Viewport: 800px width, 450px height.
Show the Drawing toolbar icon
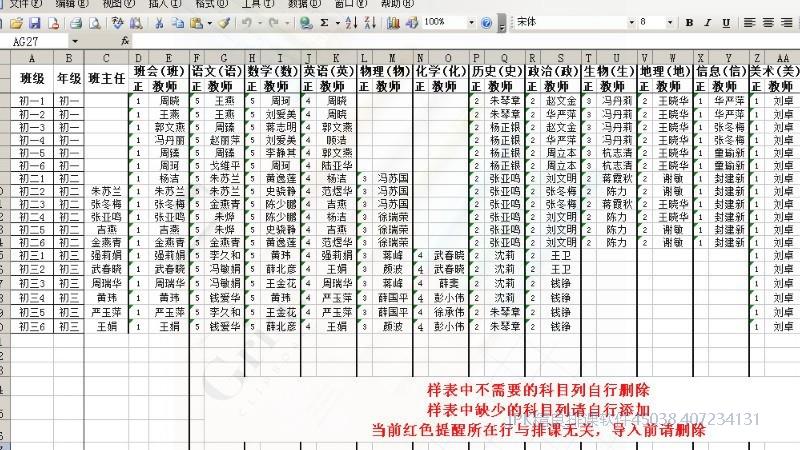pos(412,23)
